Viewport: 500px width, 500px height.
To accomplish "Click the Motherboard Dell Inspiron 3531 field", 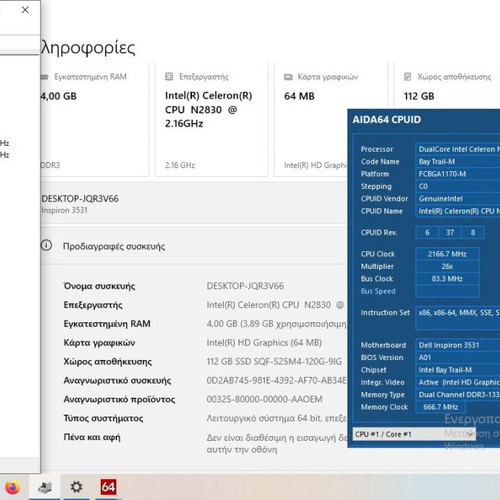I will 458,345.
